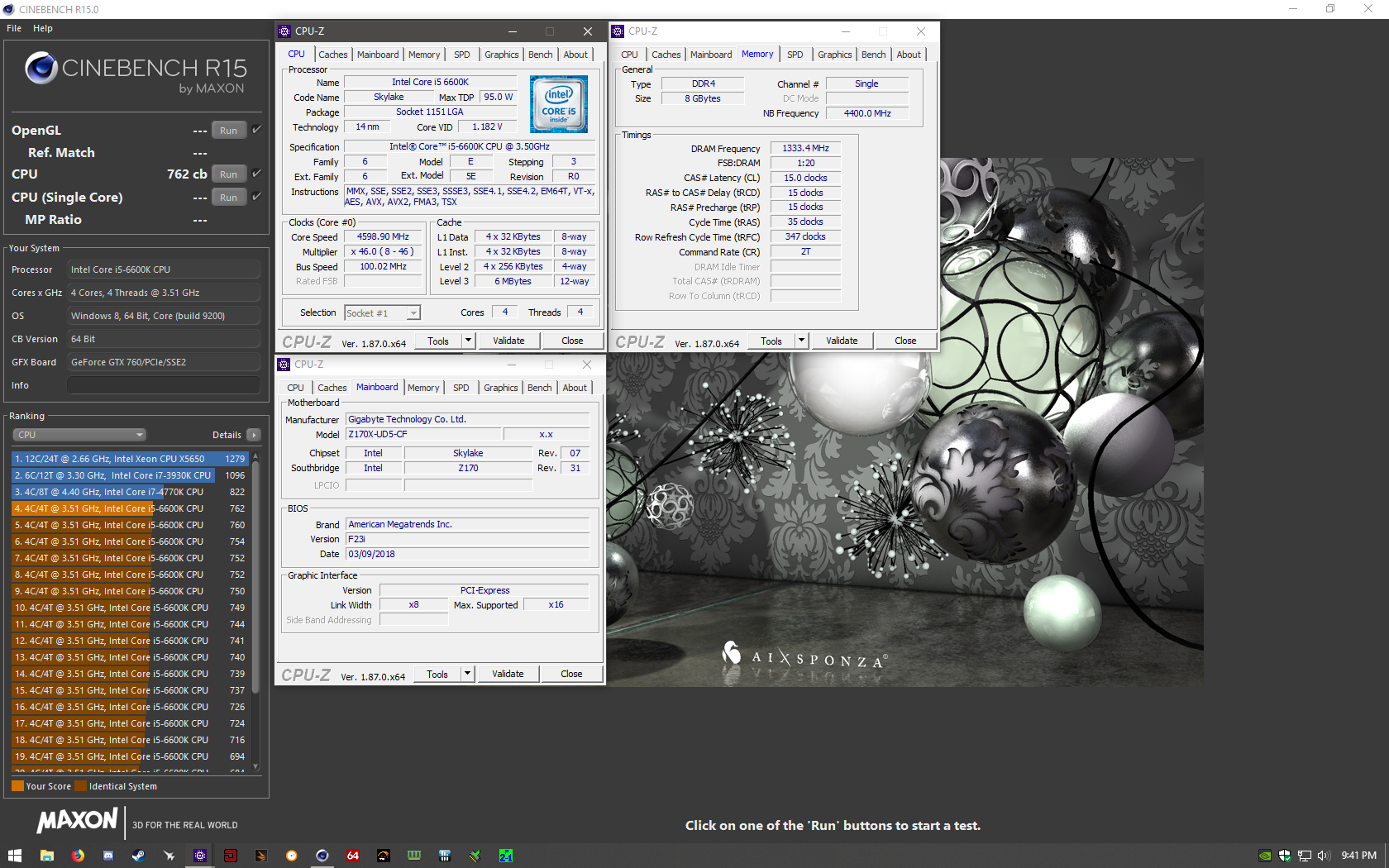Screen dimensions: 1389x868
Task: Click the Cinebench icon in the title bar
Action: point(8,9)
